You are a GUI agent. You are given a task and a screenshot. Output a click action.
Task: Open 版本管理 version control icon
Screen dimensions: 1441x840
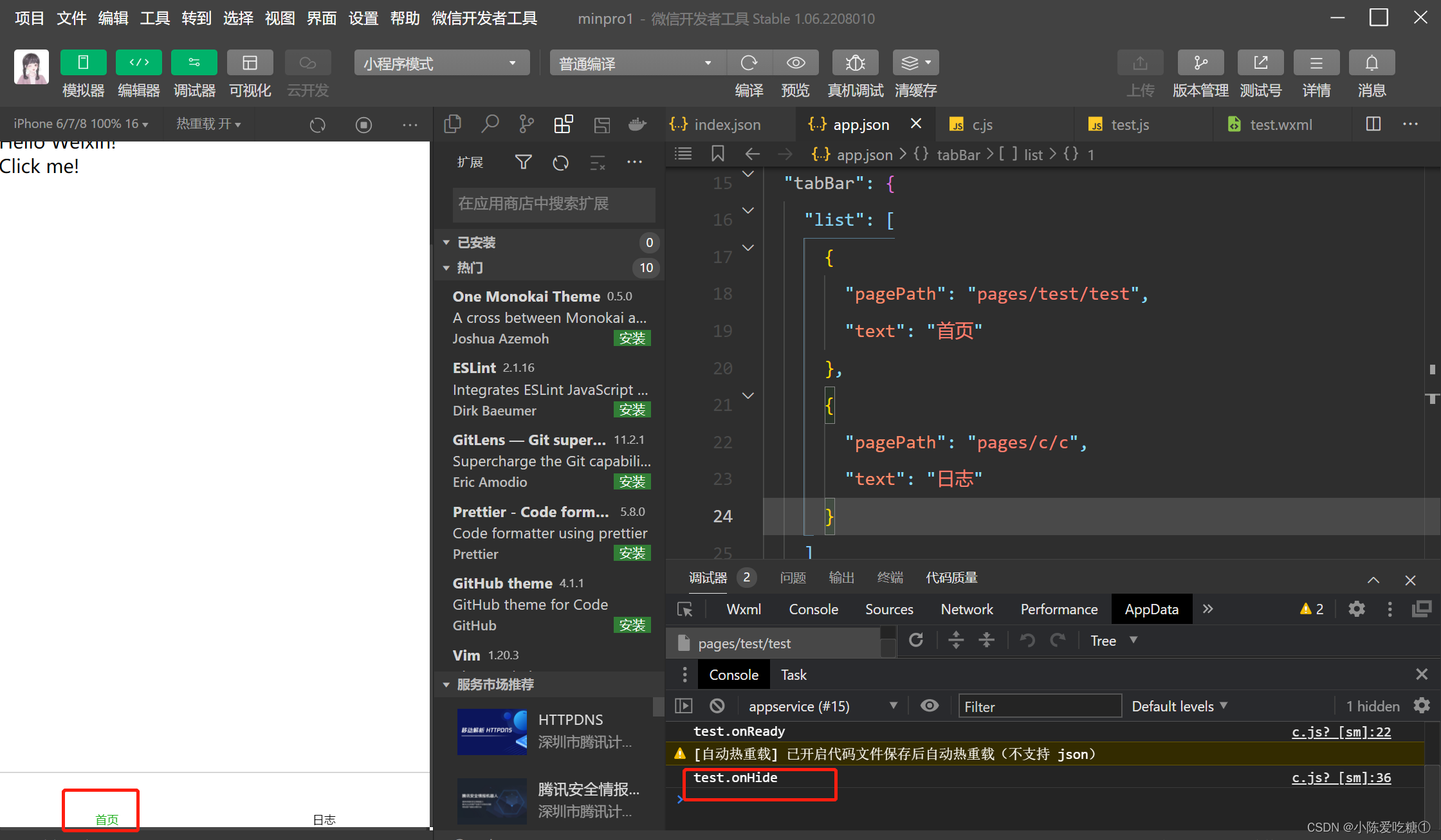point(1200,63)
